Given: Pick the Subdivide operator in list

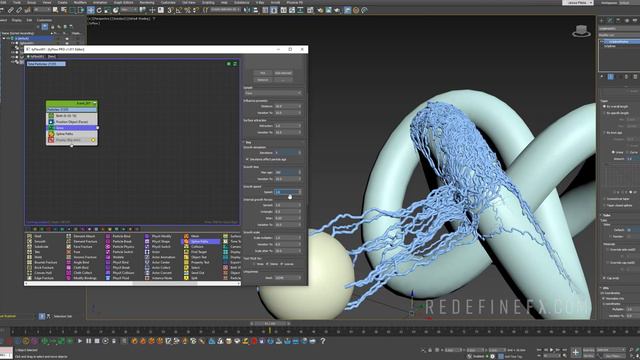Looking at the screenshot, I should pyautogui.click(x=41, y=247).
